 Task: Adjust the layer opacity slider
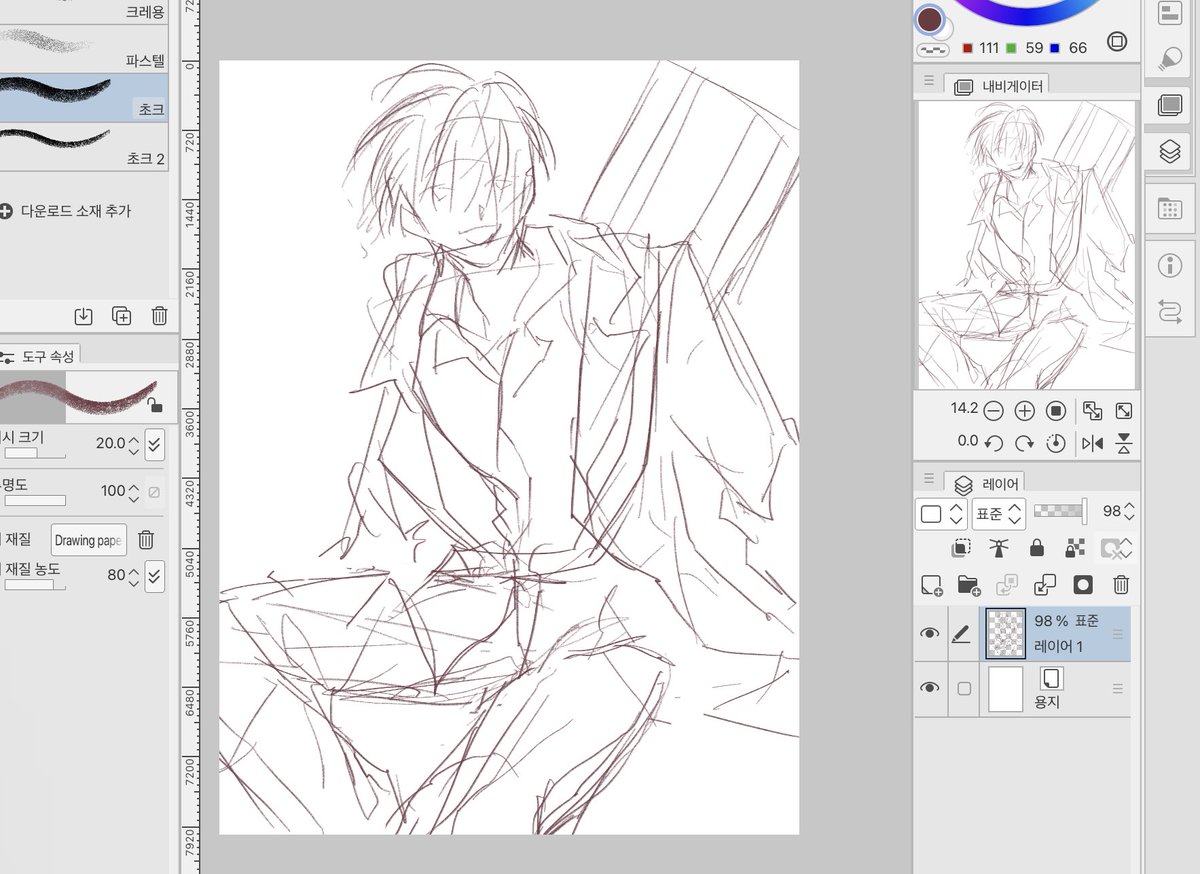click(1060, 512)
